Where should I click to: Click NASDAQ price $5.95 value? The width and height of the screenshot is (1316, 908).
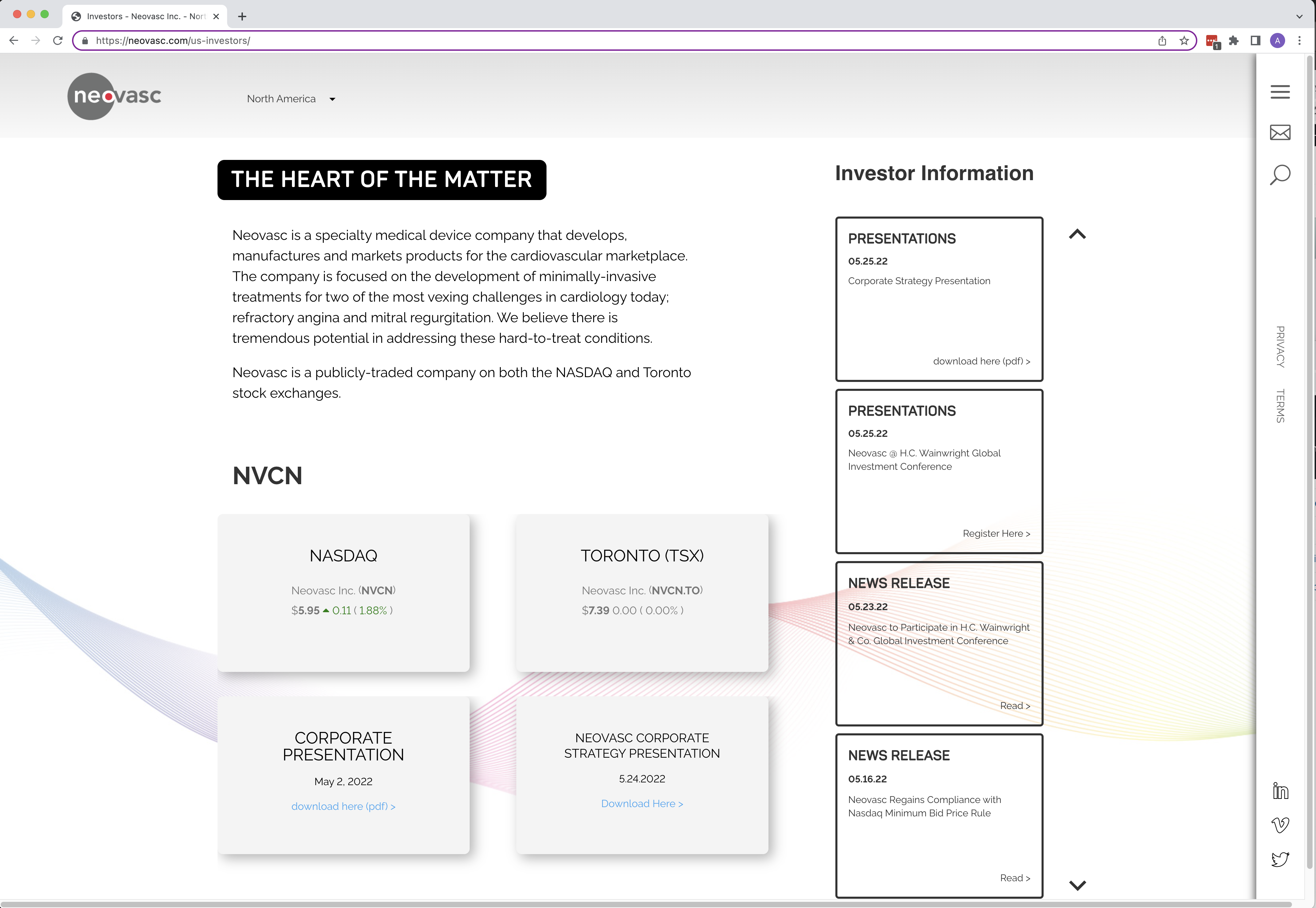pyautogui.click(x=305, y=610)
